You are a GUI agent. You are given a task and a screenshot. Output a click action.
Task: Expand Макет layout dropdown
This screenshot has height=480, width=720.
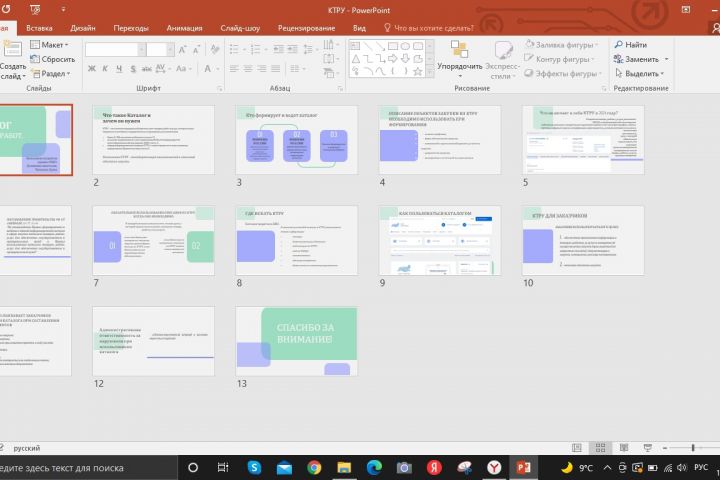point(49,45)
